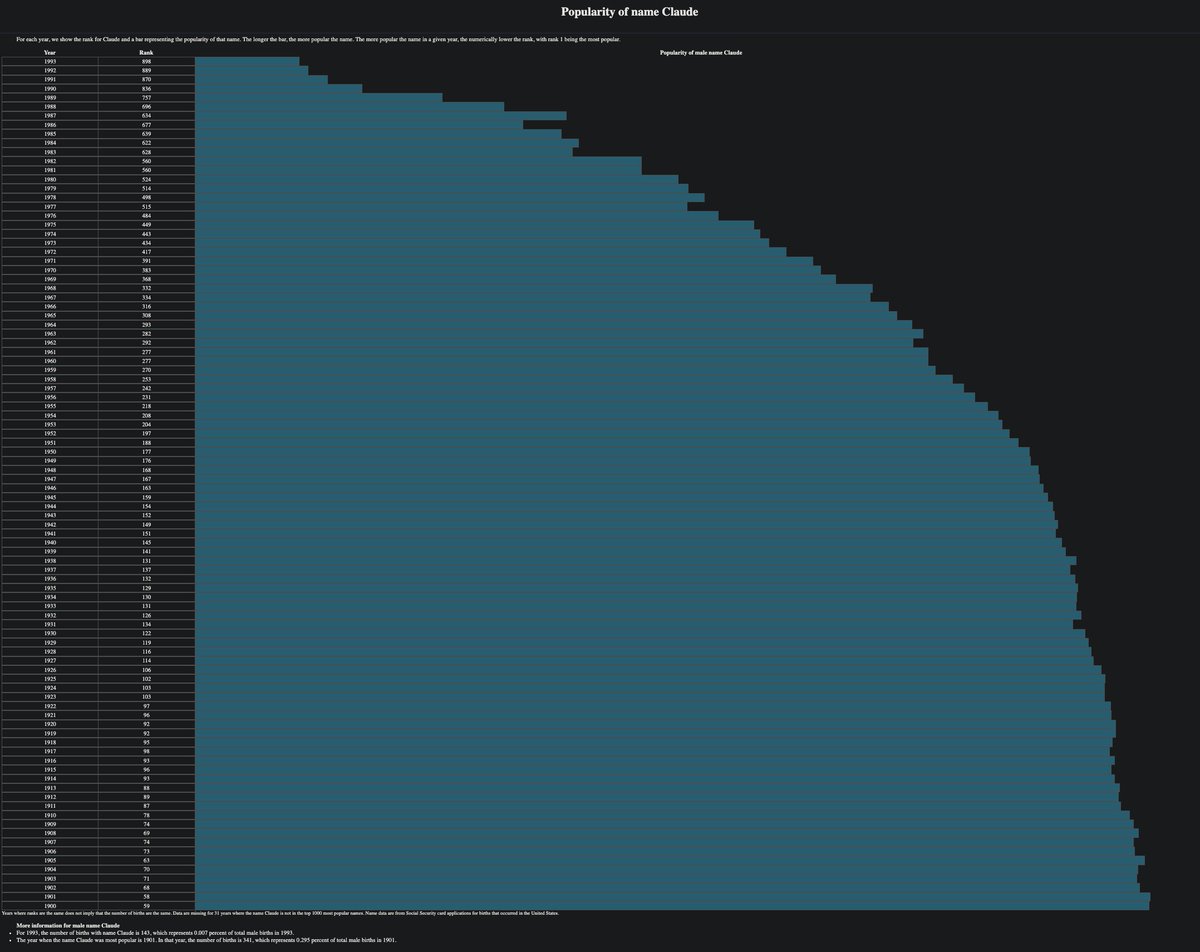Select the rank cell '449'
The height and width of the screenshot is (952, 1200).
point(146,224)
